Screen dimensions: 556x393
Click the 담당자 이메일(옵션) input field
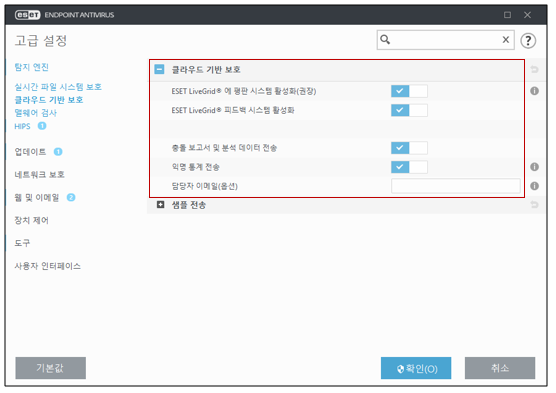456,186
